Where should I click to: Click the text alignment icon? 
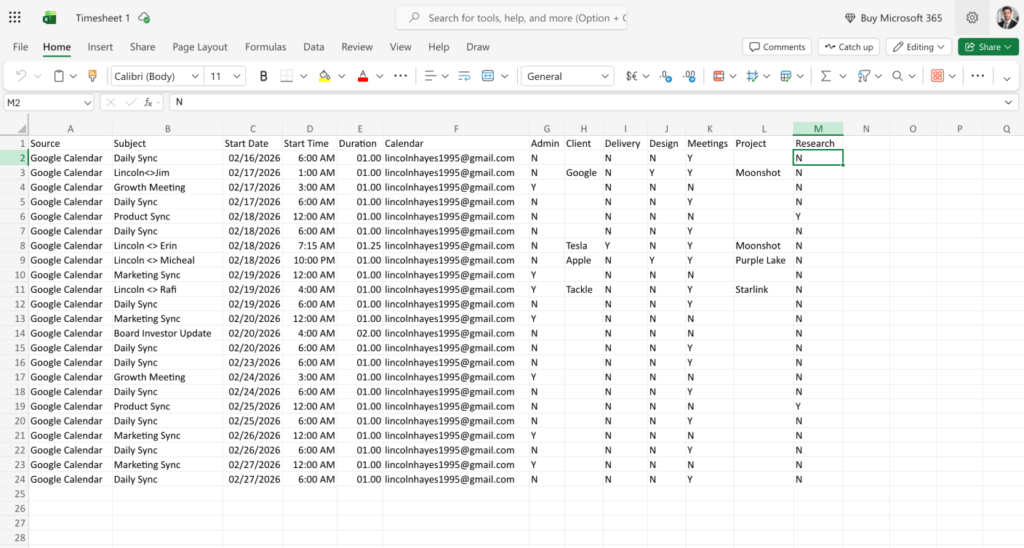click(x=430, y=76)
